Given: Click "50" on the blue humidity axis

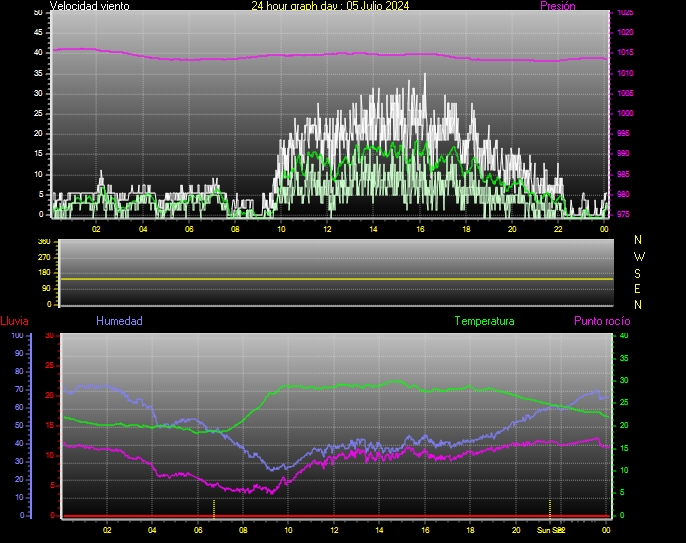Looking at the screenshot, I should click(x=19, y=425).
